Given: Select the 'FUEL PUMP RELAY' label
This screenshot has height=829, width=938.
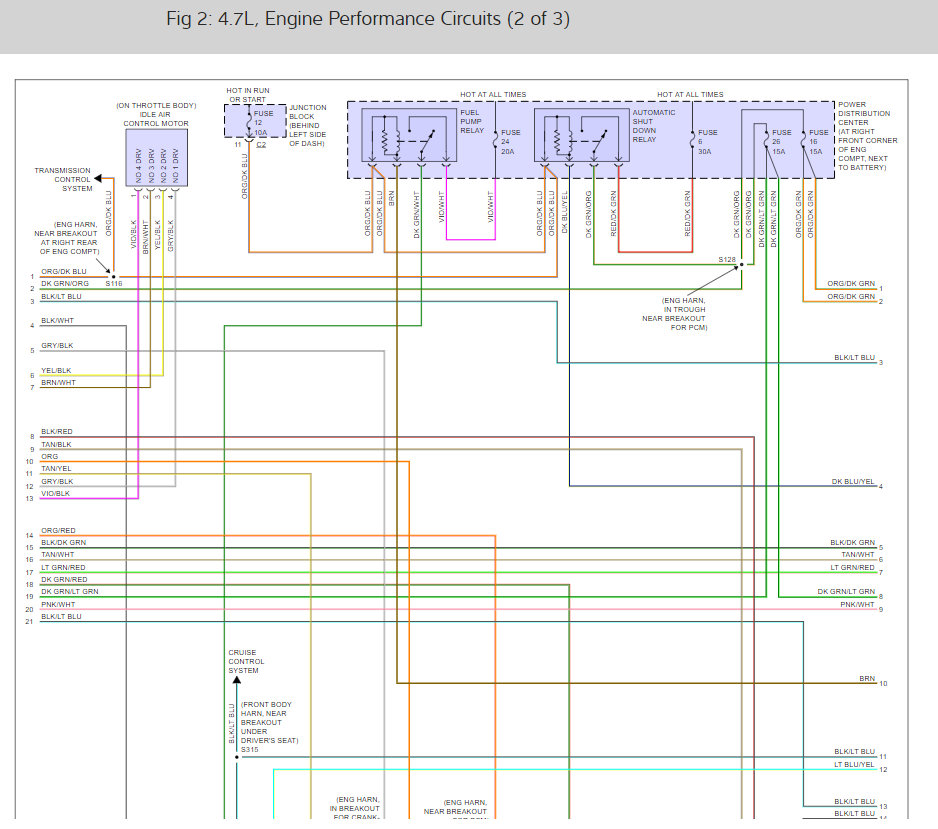Looking at the screenshot, I should [472, 121].
